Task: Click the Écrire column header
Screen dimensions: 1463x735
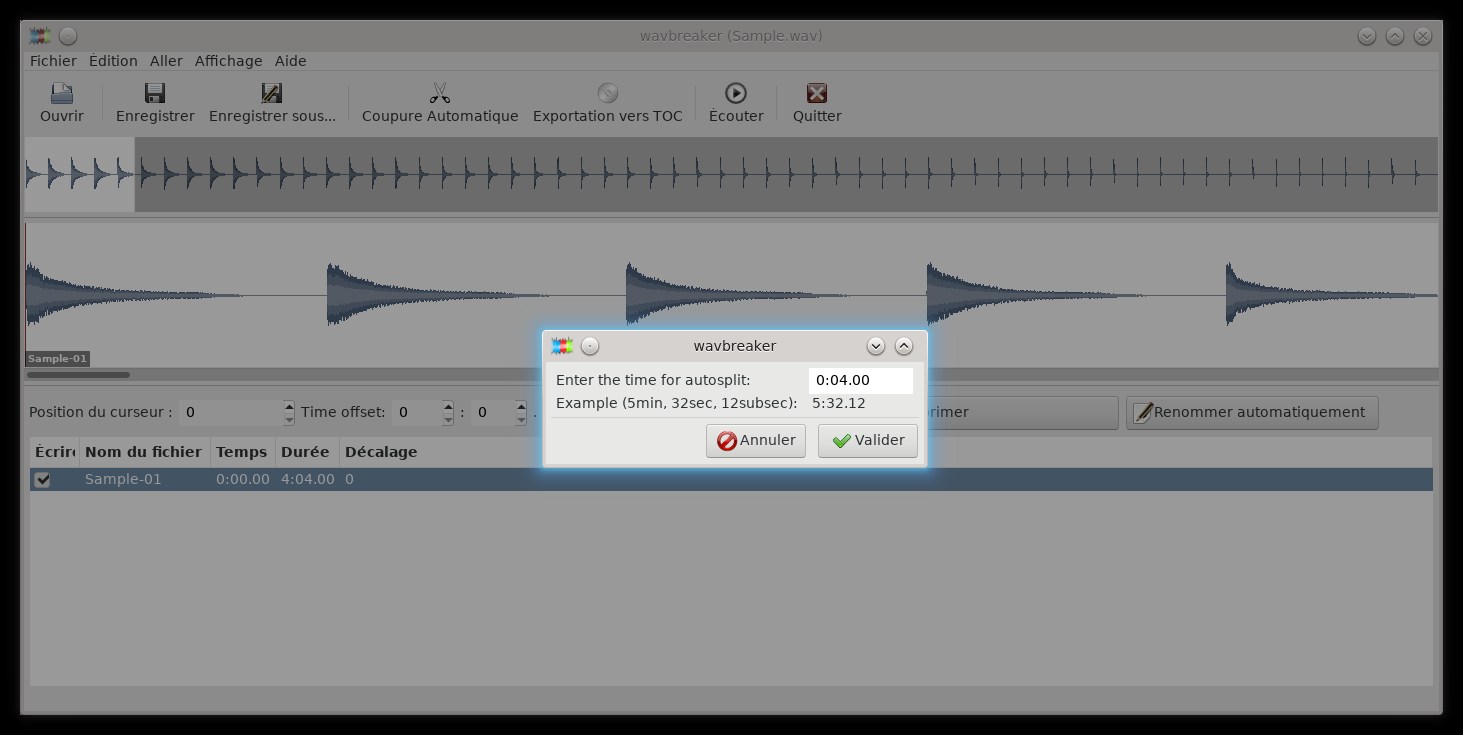Action: 54,452
